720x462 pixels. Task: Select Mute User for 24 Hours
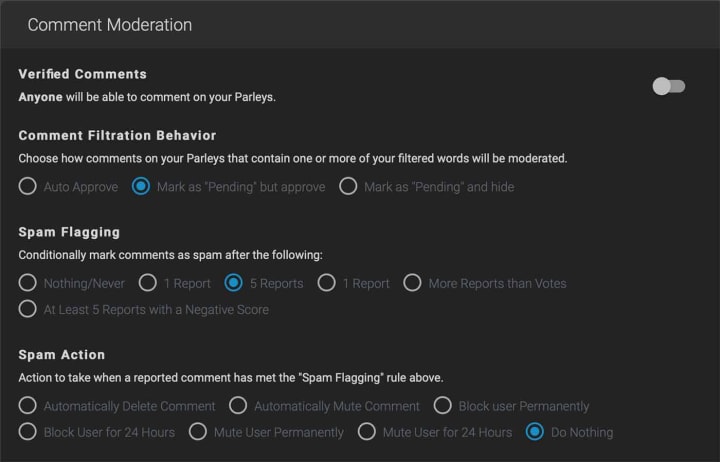(367, 432)
